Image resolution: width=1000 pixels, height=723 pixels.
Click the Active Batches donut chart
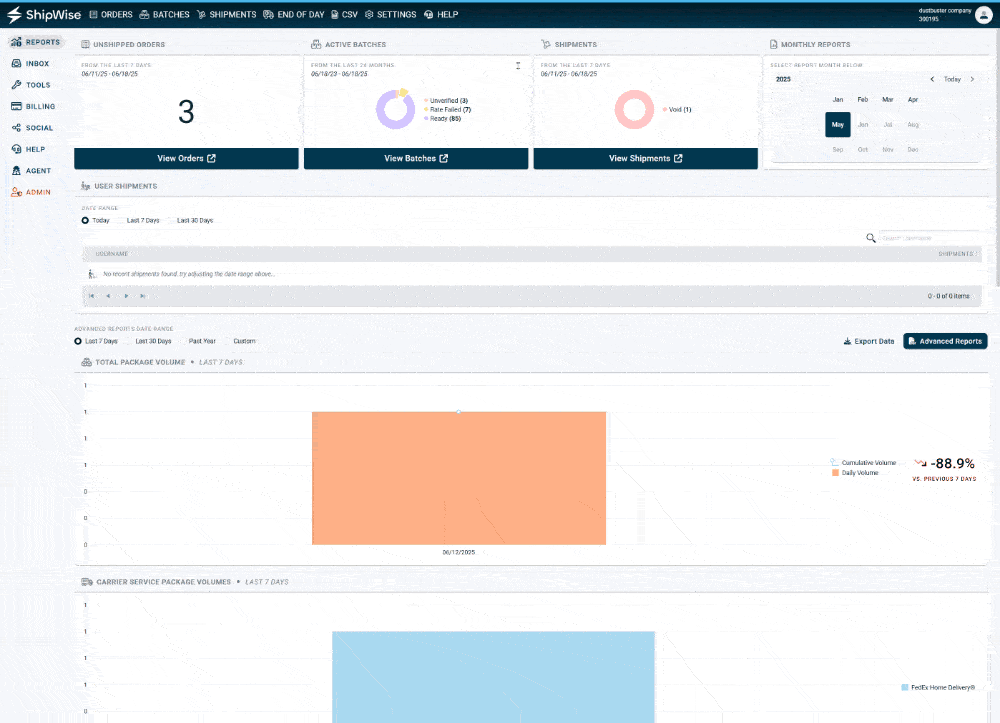[395, 109]
